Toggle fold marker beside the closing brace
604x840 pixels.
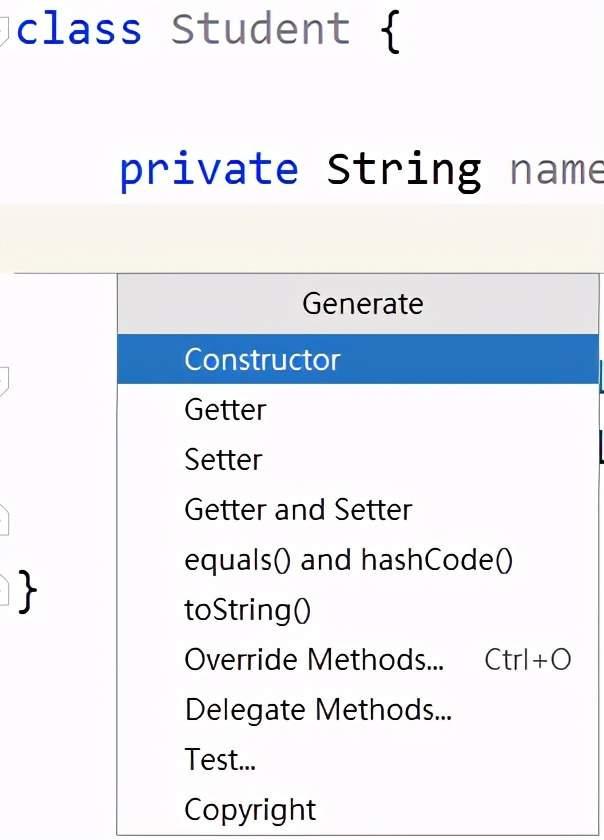click(3, 590)
